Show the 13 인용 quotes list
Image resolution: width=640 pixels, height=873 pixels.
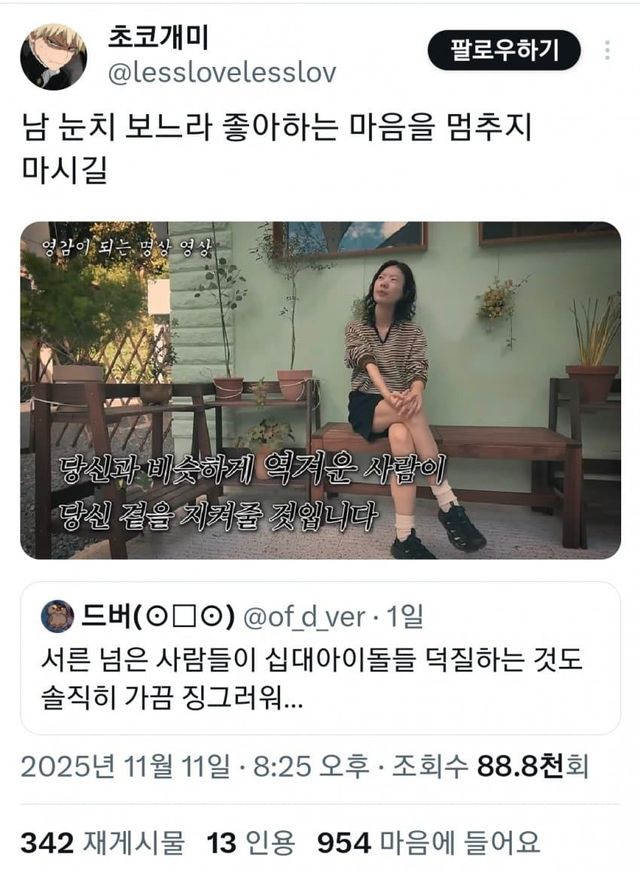(250, 842)
